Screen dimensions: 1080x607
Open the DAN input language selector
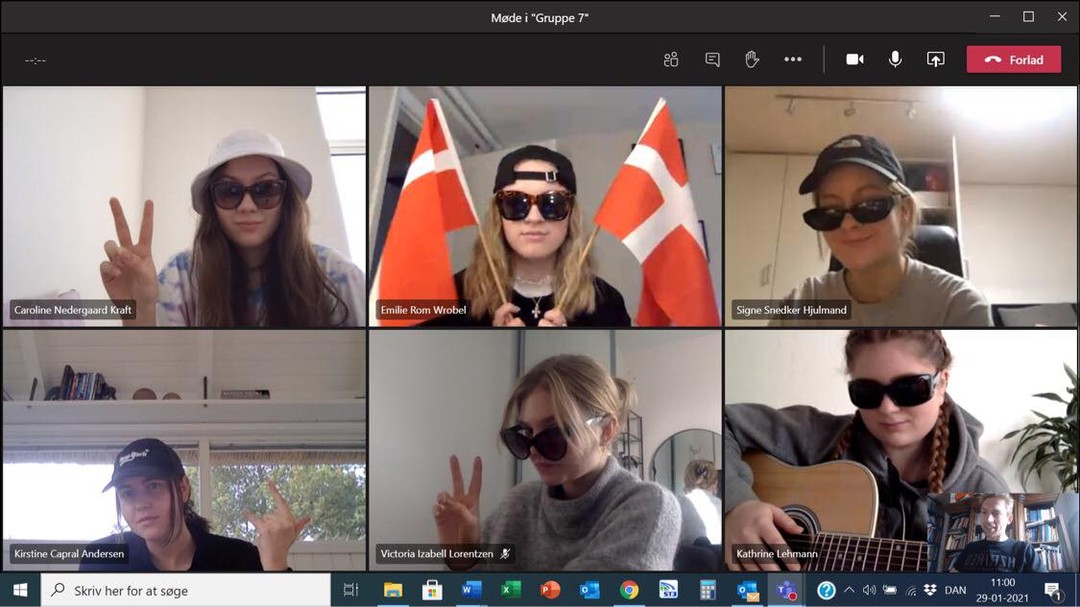tap(955, 590)
